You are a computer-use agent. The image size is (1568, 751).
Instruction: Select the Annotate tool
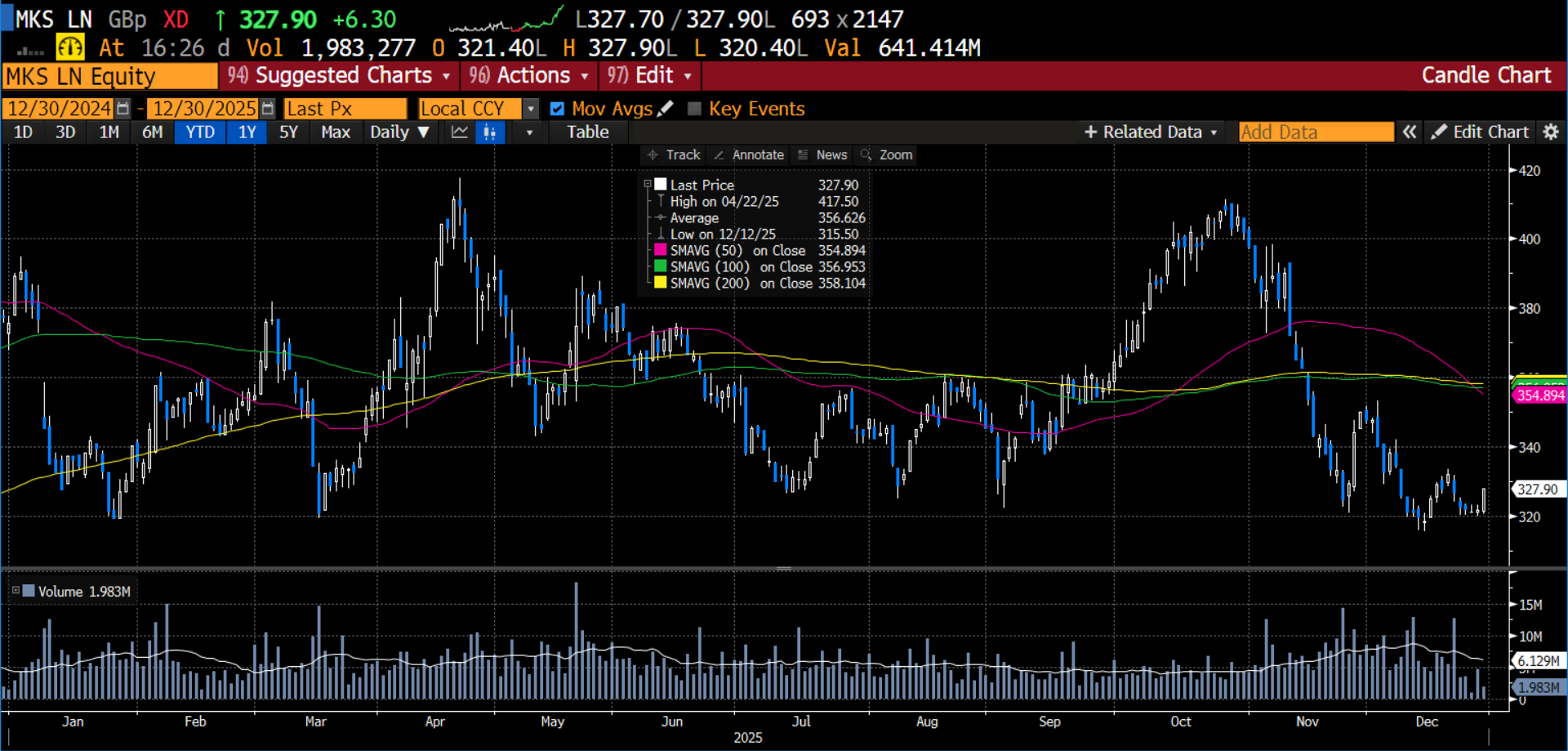click(748, 155)
